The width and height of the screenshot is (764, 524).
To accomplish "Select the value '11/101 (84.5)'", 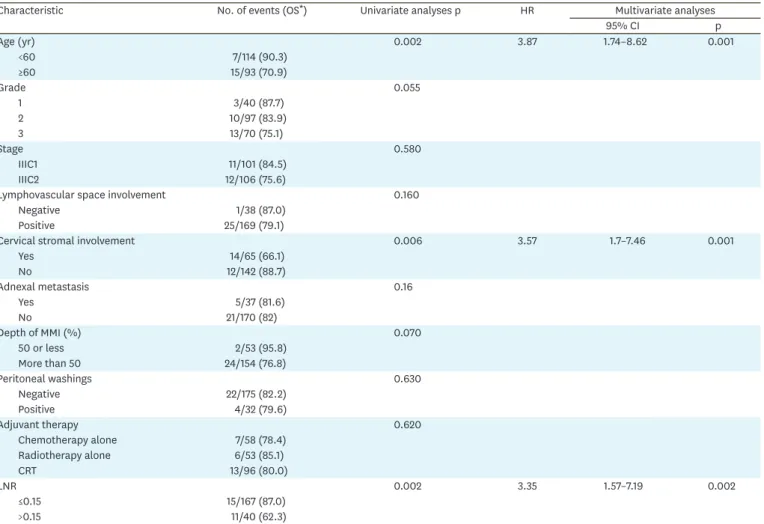I will click(x=257, y=165).
